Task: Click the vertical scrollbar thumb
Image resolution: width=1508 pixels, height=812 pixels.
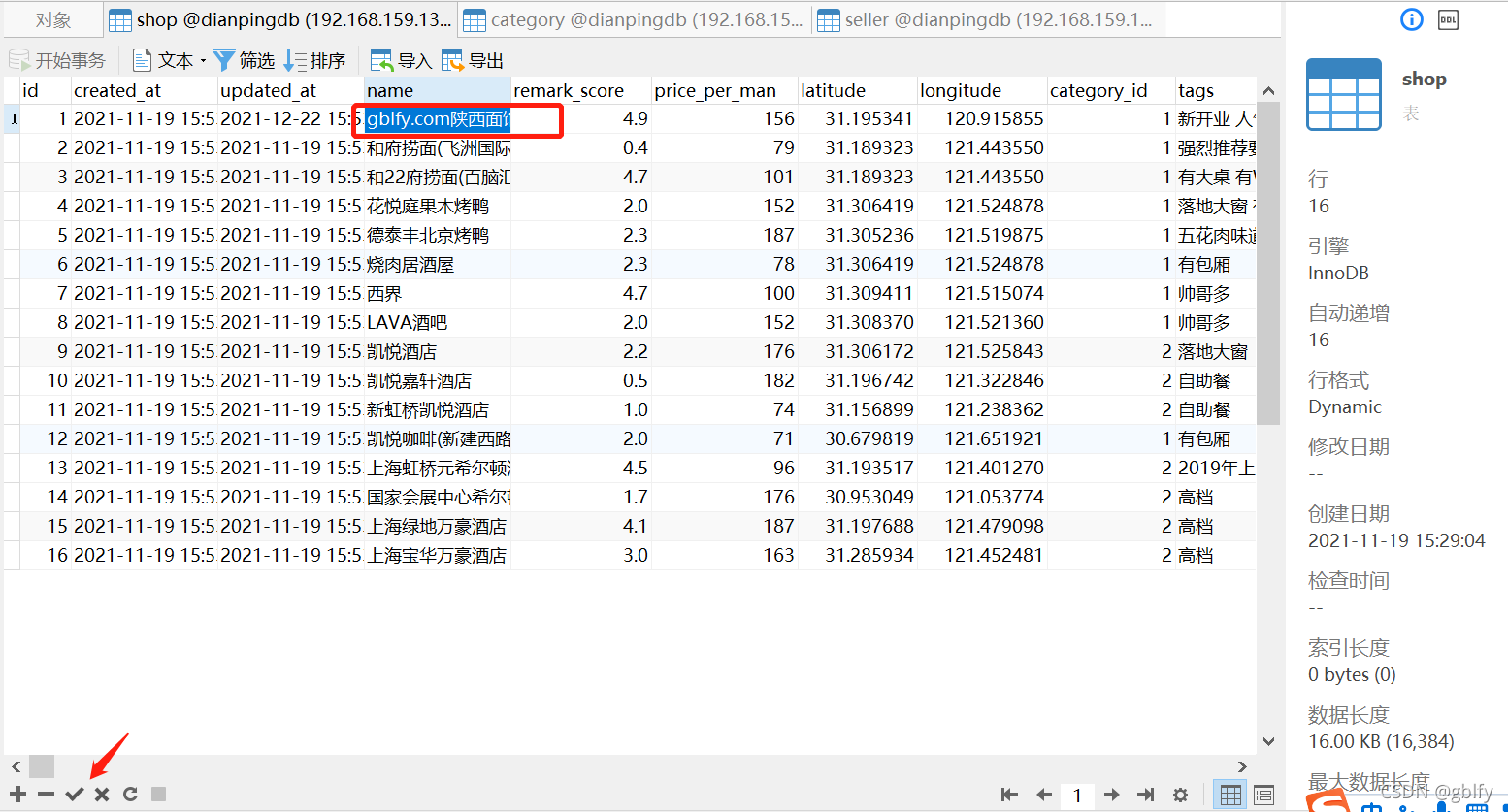Action: coord(1268,263)
